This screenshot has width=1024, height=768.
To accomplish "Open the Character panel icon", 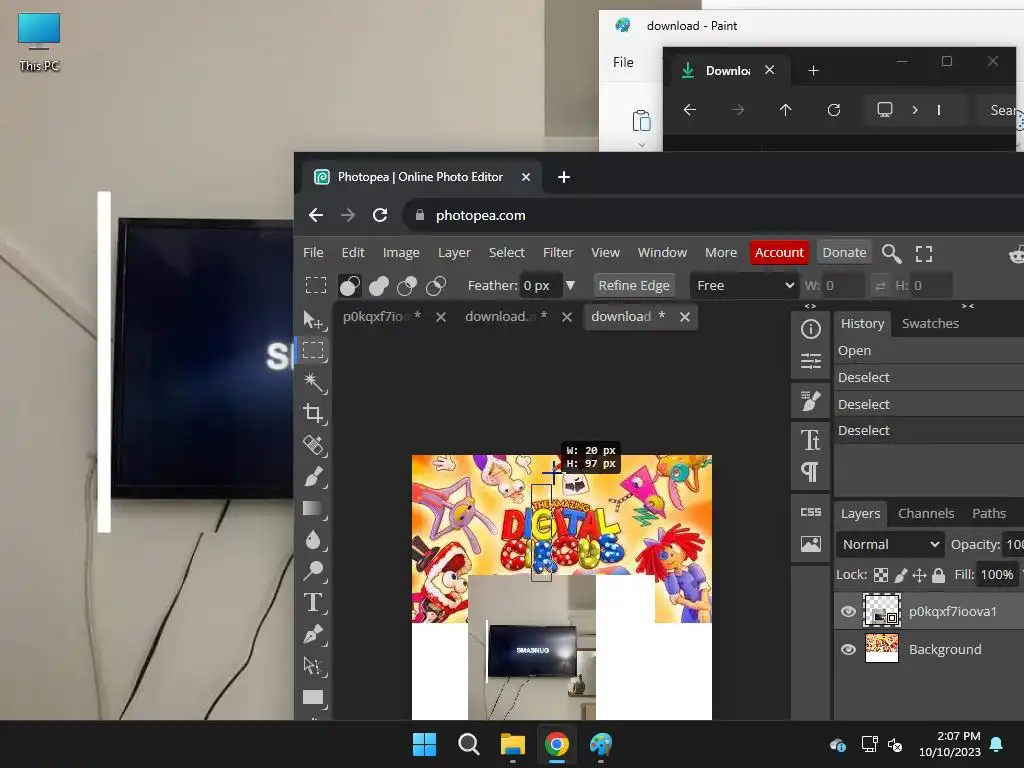I will pos(810,440).
